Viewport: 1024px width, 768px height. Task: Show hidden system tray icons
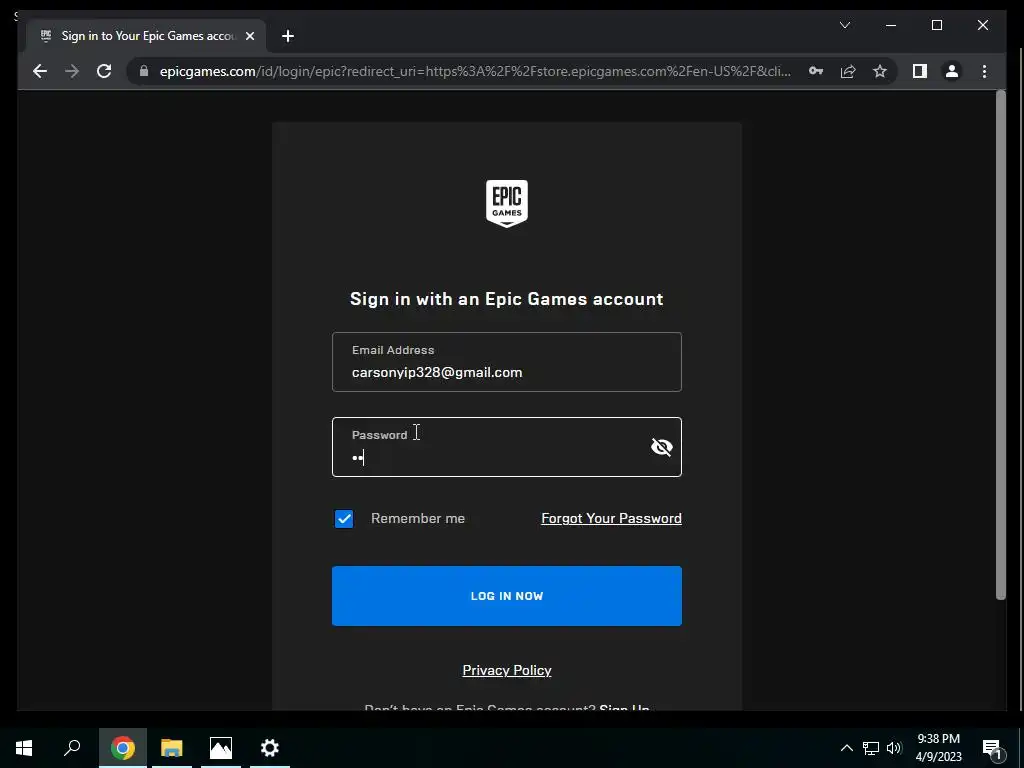846,748
